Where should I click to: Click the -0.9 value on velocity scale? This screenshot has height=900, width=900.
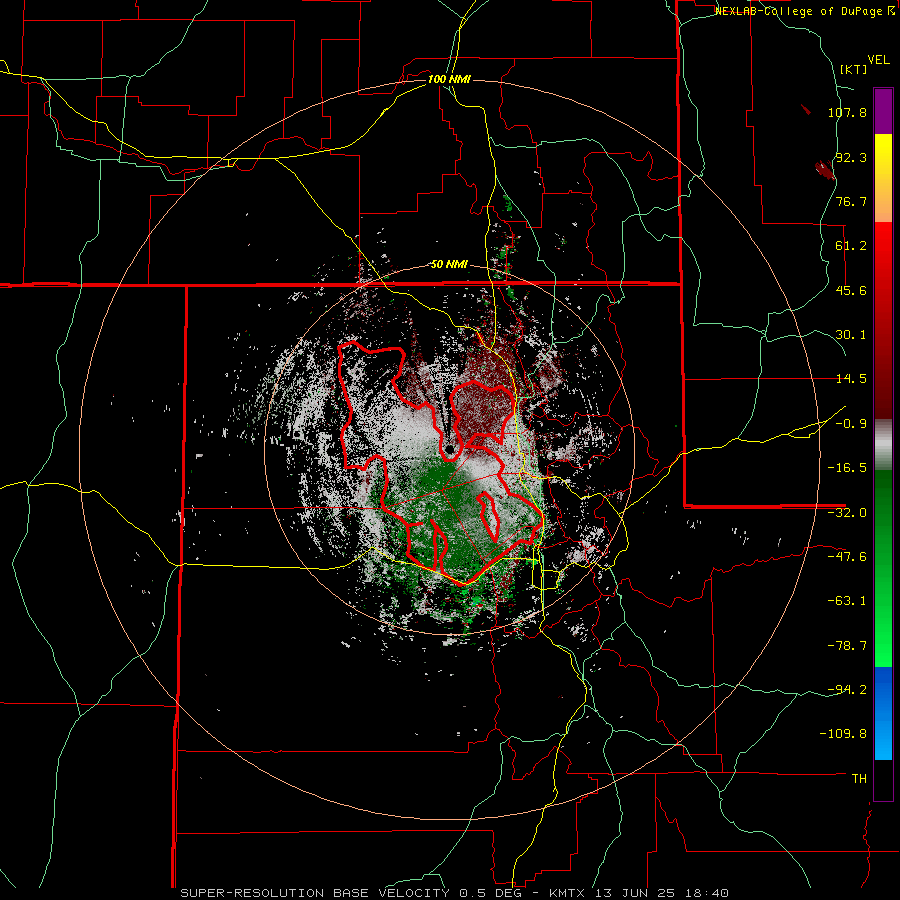[x=851, y=424]
